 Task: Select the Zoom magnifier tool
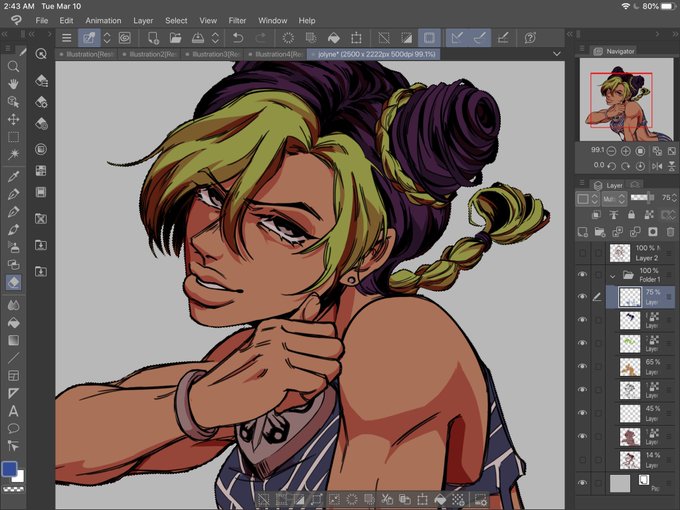[13, 66]
